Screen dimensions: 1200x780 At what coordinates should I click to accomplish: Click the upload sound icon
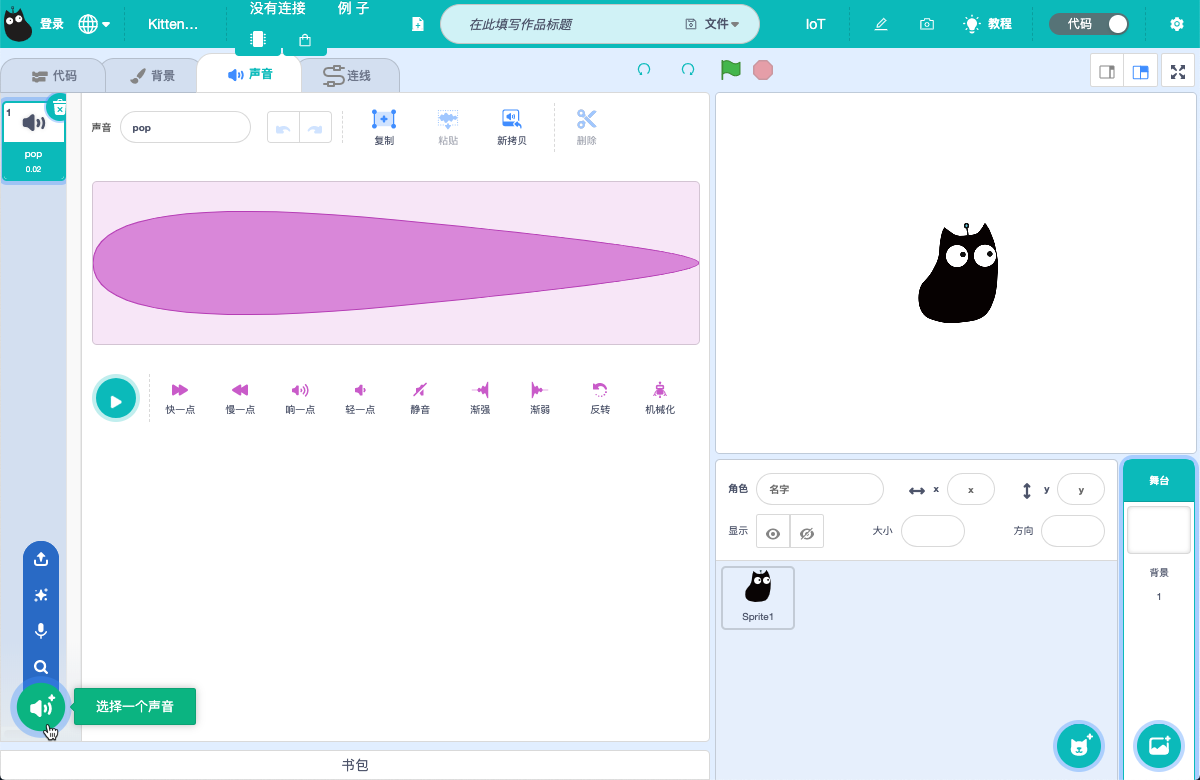click(x=41, y=559)
